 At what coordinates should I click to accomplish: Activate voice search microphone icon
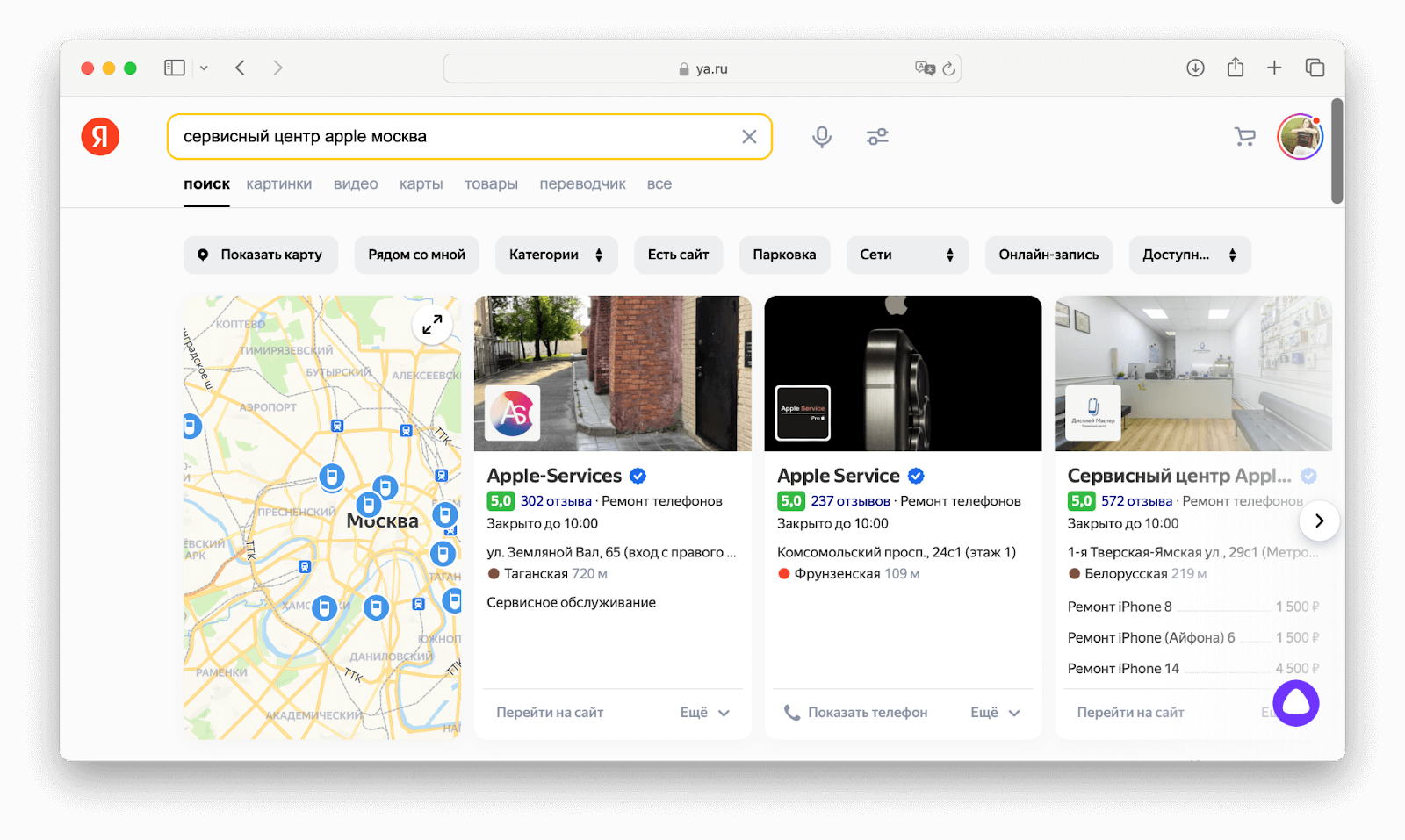[x=822, y=137]
